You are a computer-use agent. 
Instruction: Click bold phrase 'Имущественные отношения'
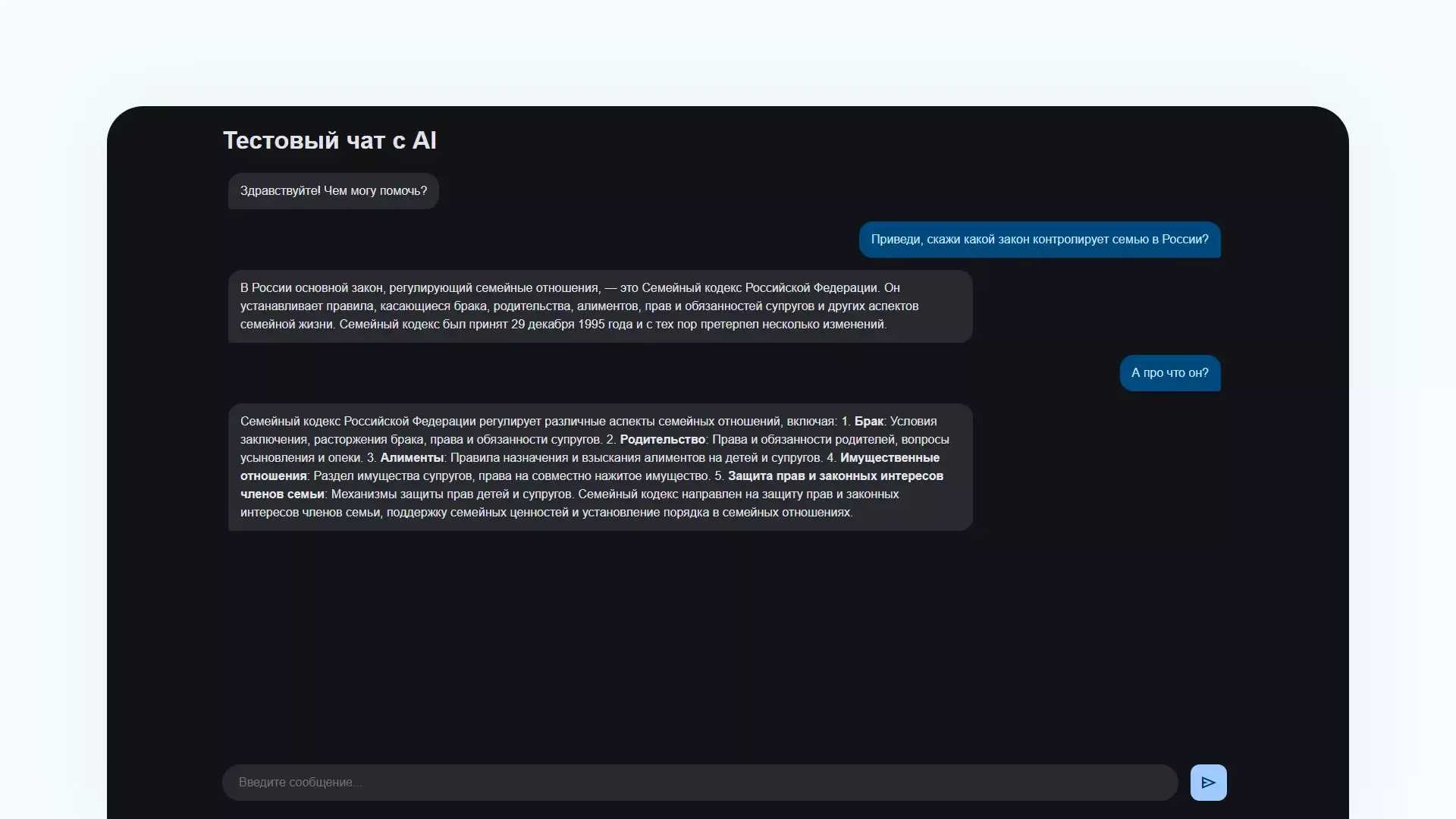tap(889, 458)
